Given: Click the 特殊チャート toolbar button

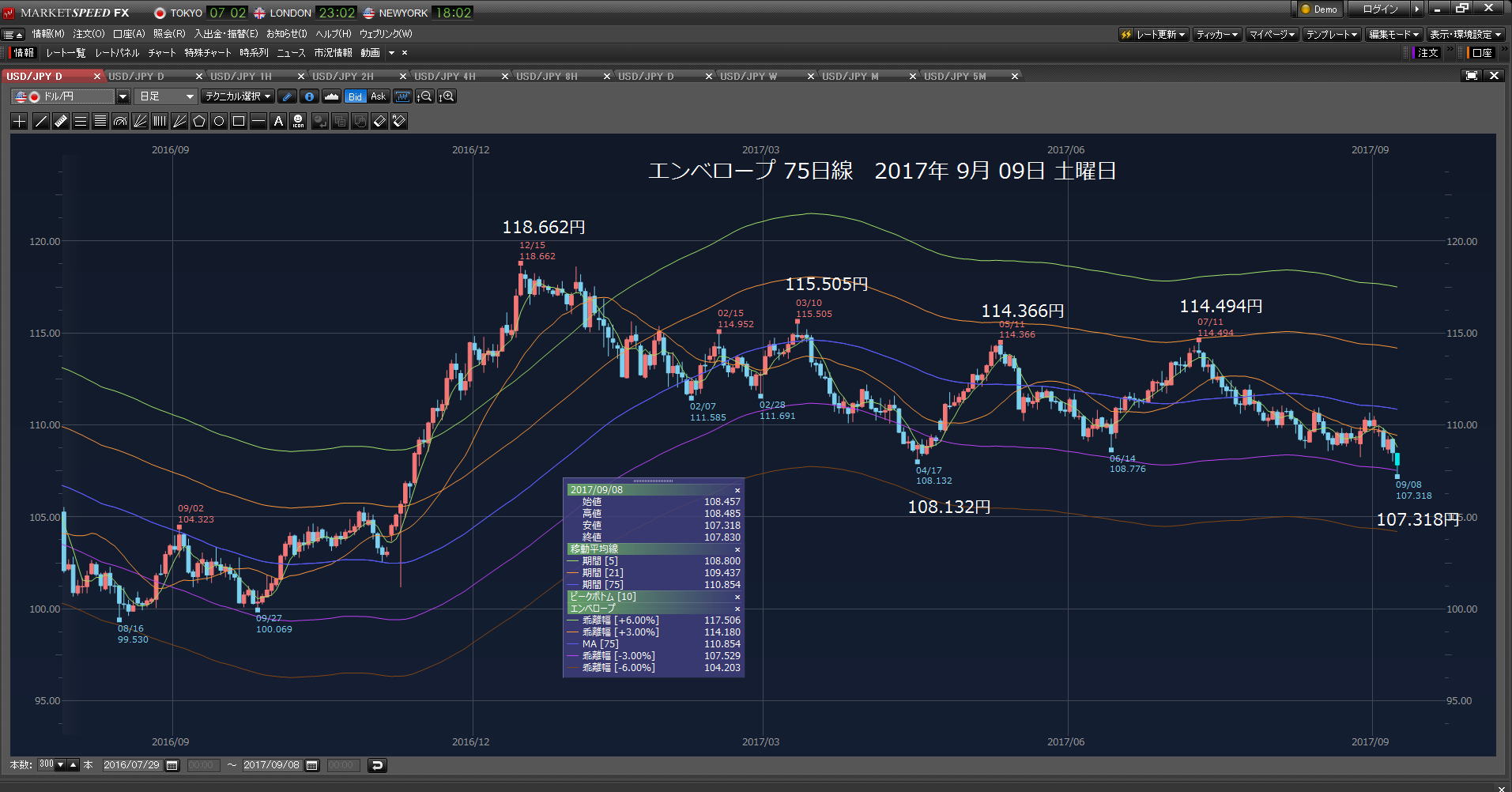Looking at the screenshot, I should pyautogui.click(x=208, y=53).
